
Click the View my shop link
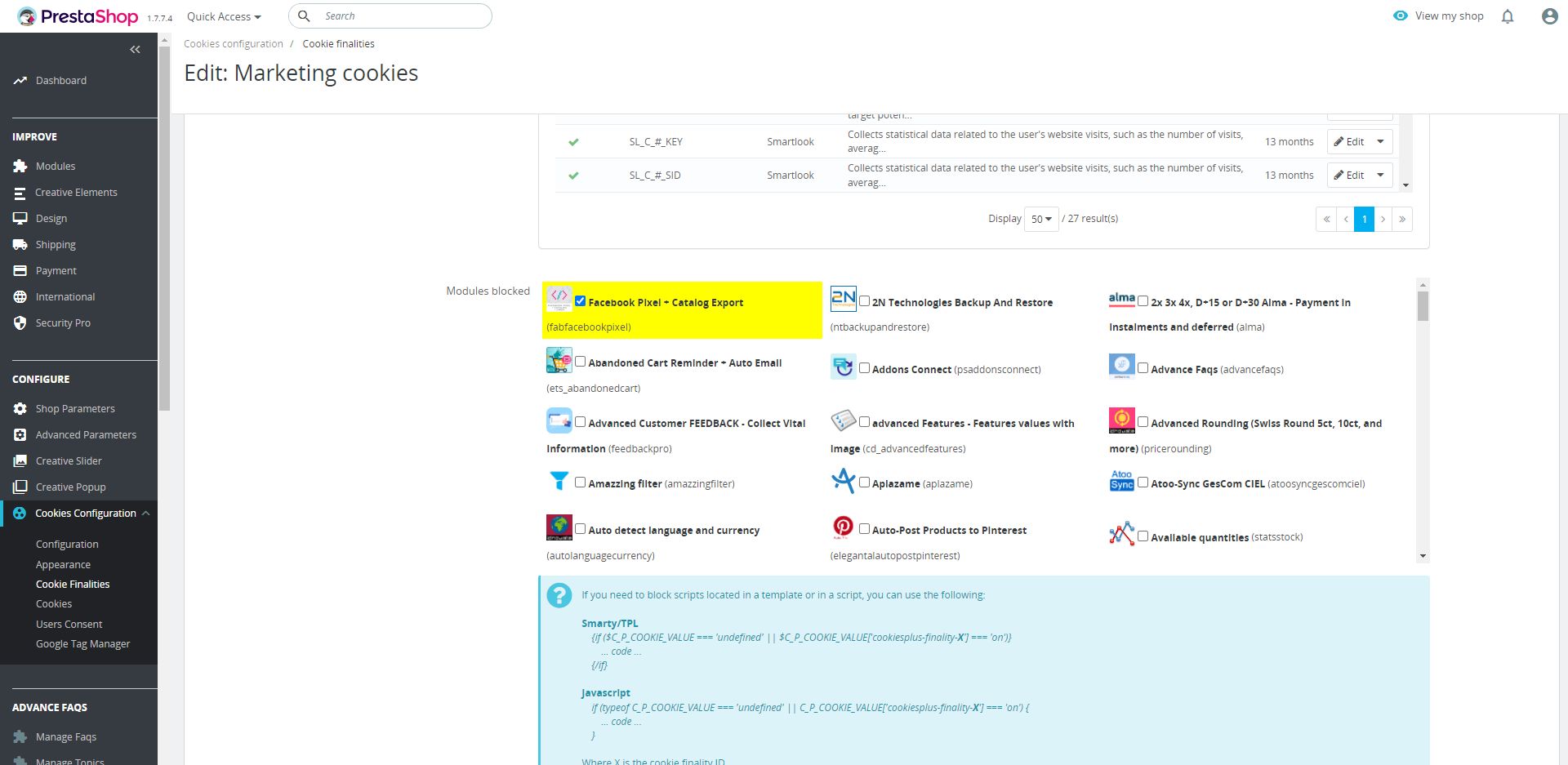pos(1438,16)
